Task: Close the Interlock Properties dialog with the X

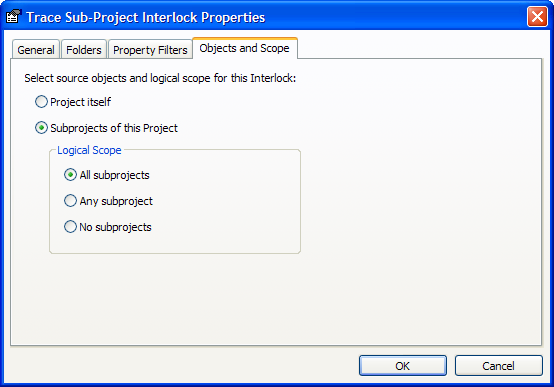Action: 537,16
